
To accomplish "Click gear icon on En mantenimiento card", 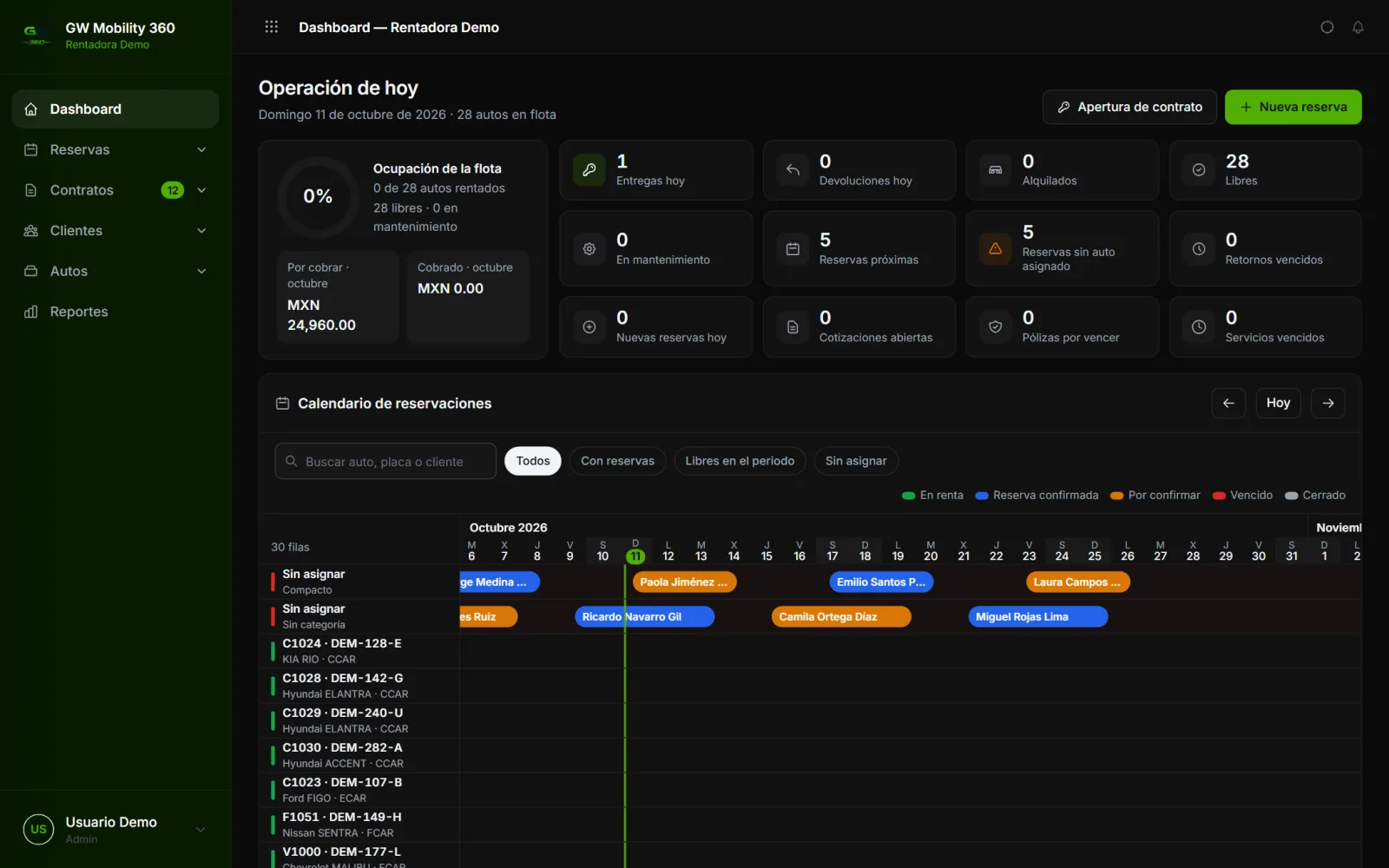I will 589,249.
